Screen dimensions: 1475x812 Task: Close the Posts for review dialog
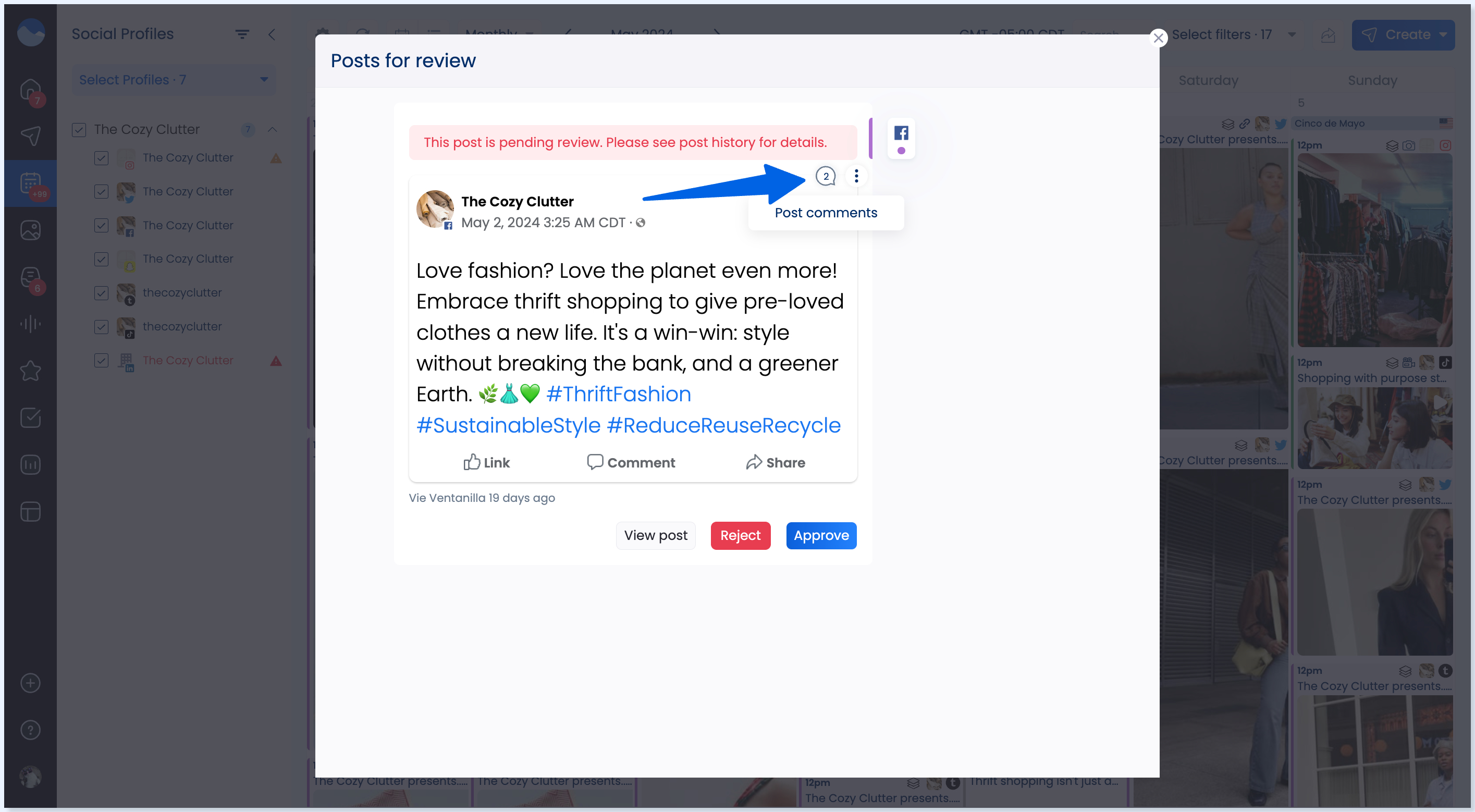coord(1158,38)
